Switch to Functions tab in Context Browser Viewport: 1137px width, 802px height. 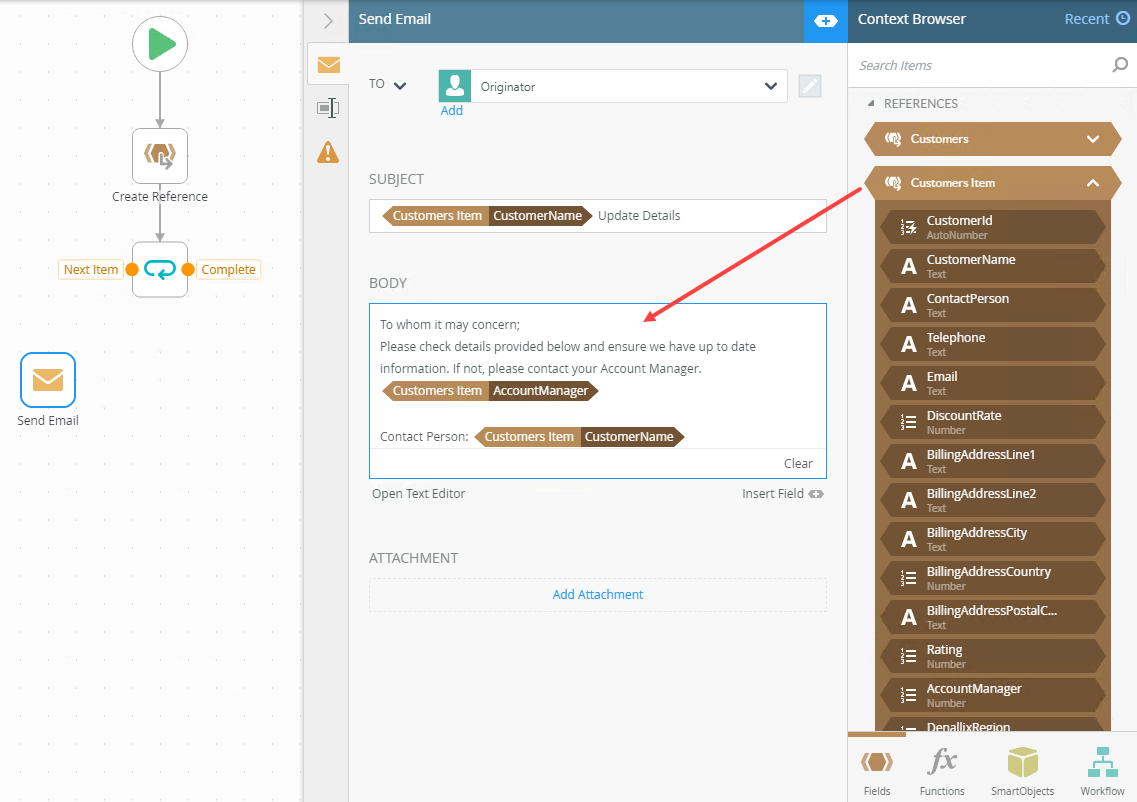[942, 772]
